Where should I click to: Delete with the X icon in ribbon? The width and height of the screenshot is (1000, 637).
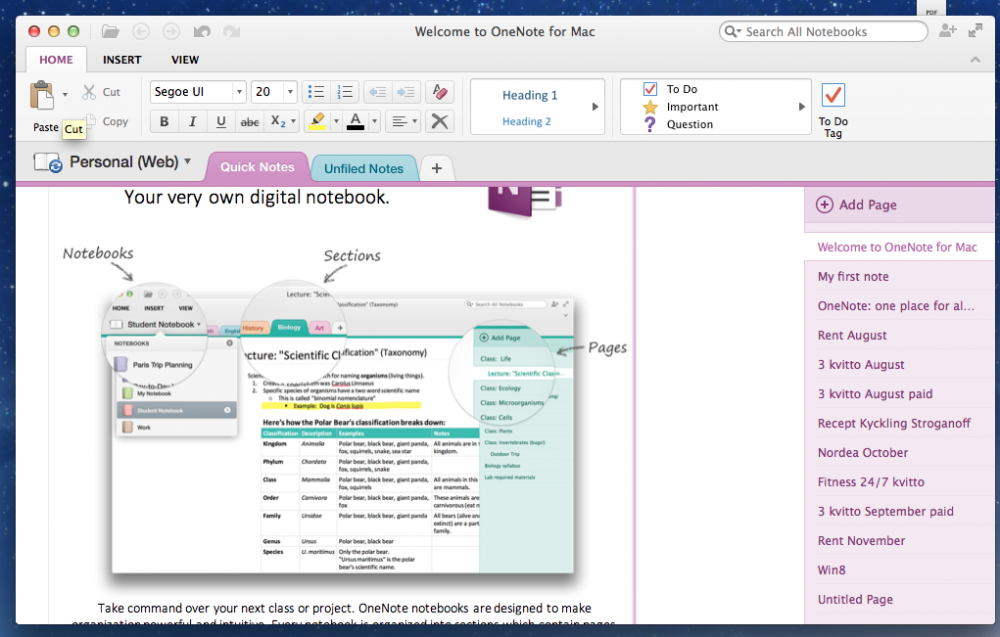click(439, 121)
